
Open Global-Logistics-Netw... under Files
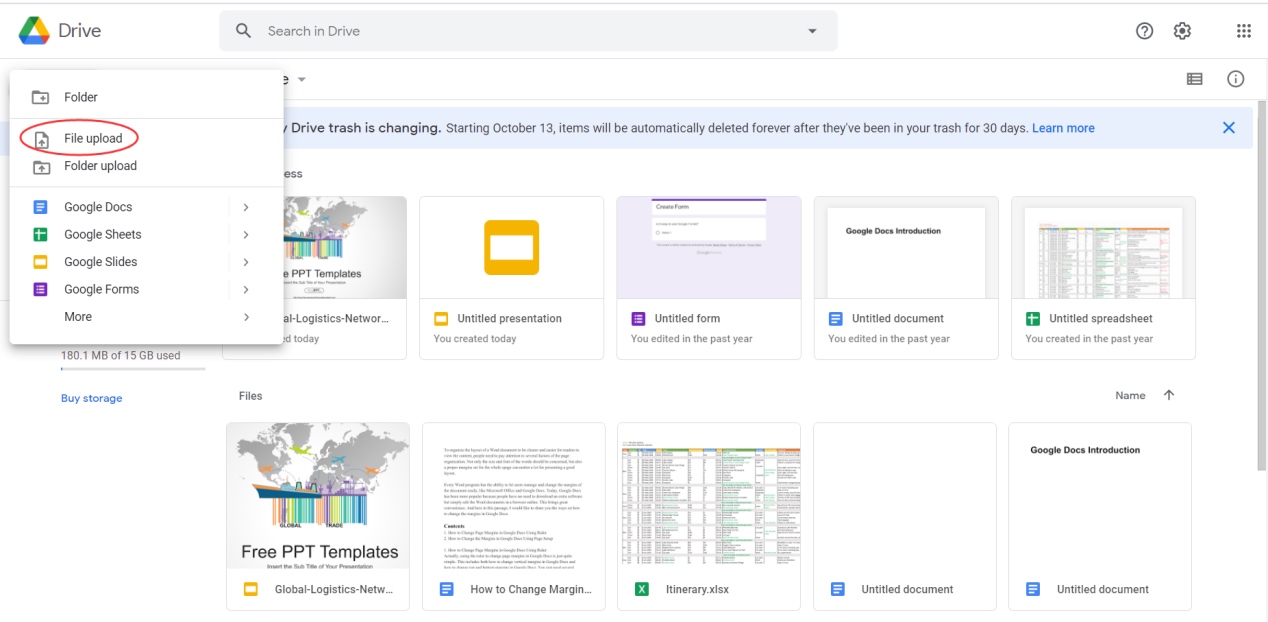click(318, 516)
